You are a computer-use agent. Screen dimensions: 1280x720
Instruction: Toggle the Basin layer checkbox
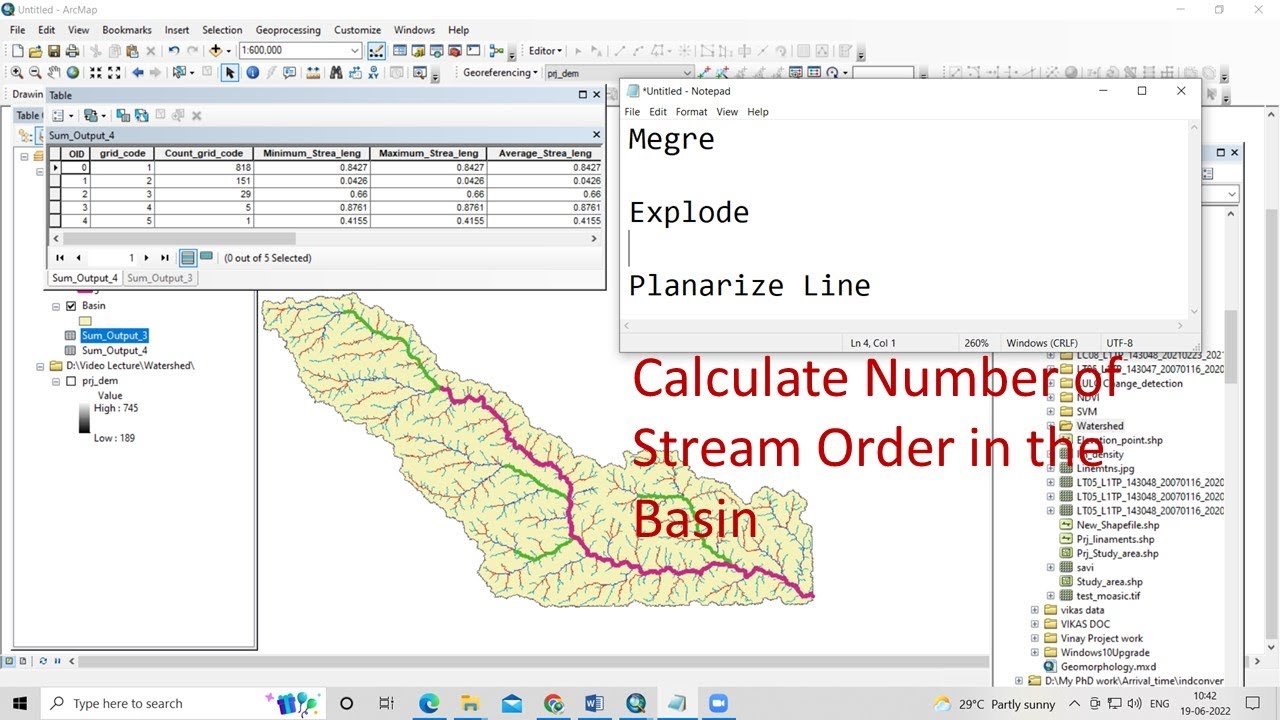tap(71, 306)
